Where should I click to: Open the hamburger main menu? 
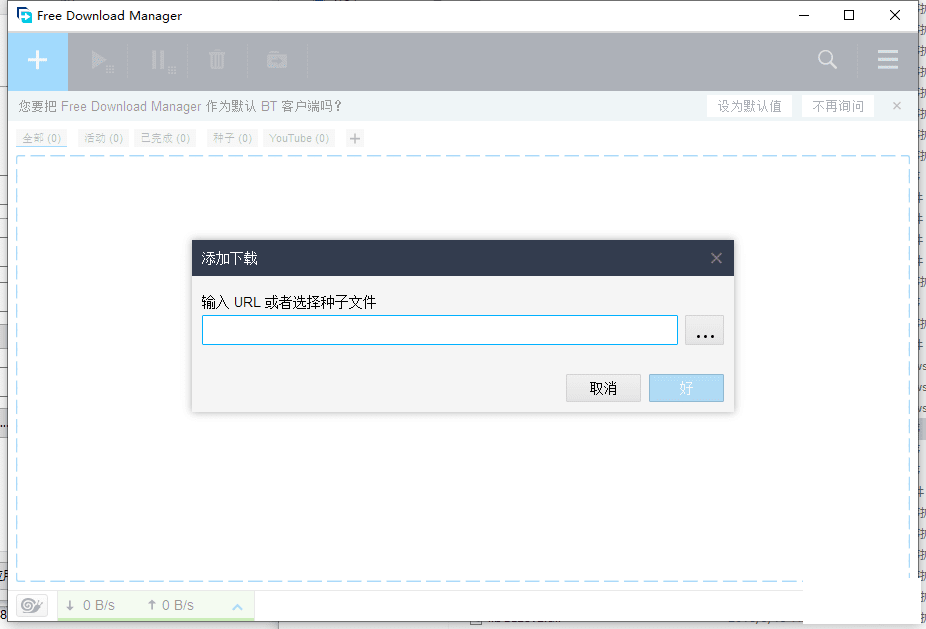(x=888, y=59)
